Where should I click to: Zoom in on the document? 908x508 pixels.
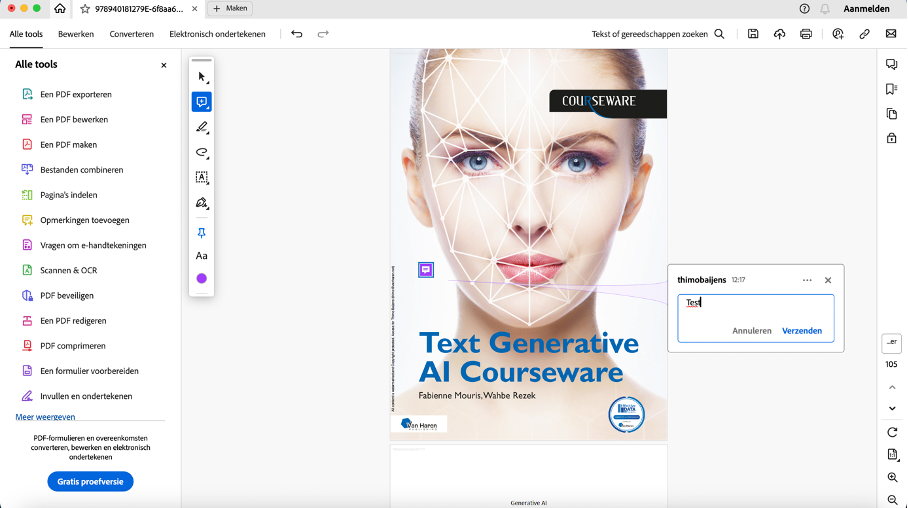pyautogui.click(x=892, y=477)
